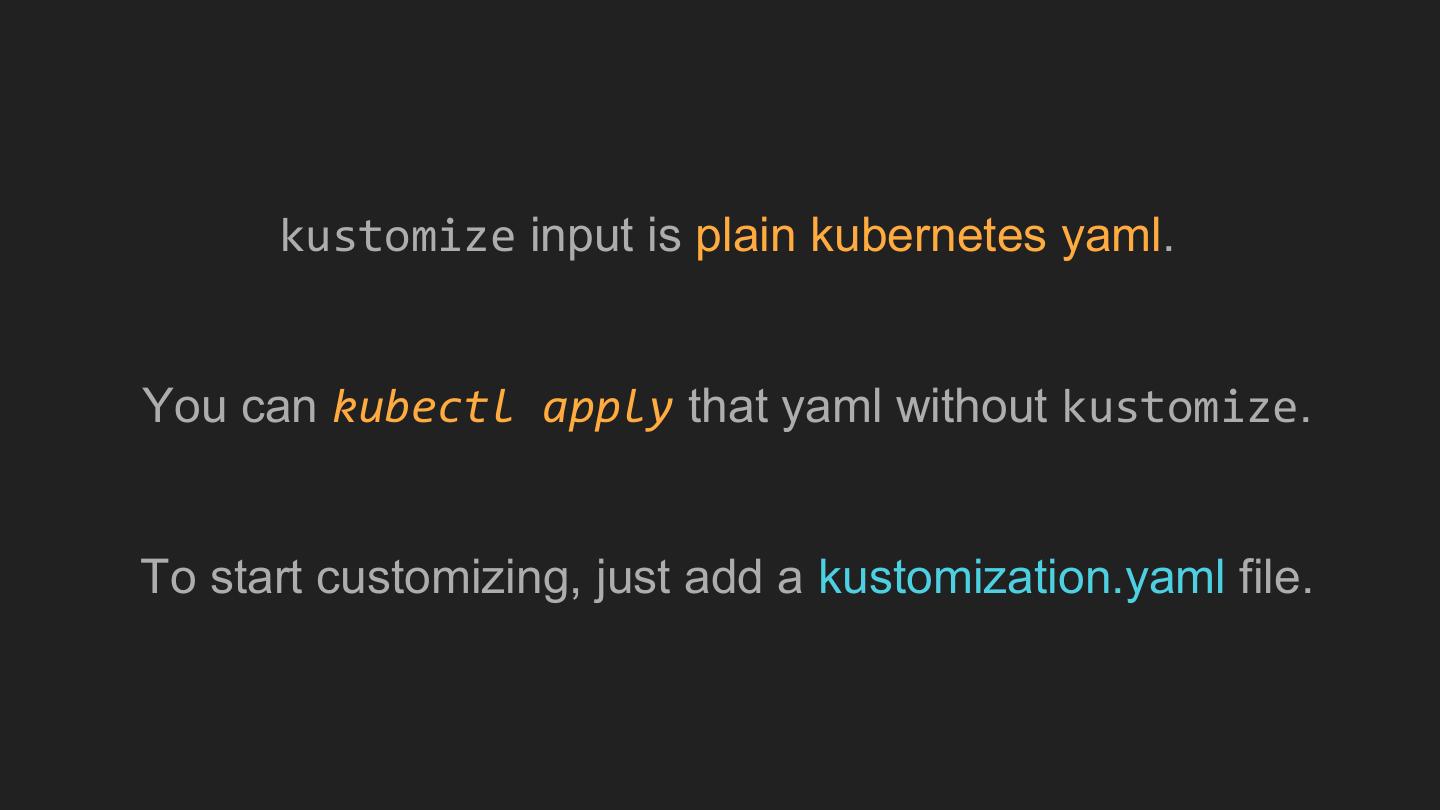
Task: Click the words "input is"
Action: coord(605,236)
